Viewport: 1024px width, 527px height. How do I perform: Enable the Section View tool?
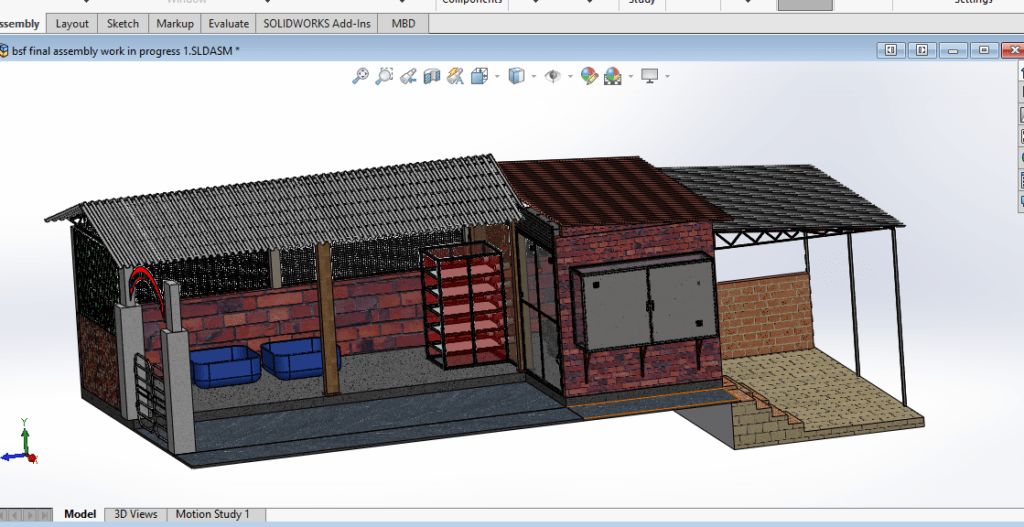pos(432,76)
